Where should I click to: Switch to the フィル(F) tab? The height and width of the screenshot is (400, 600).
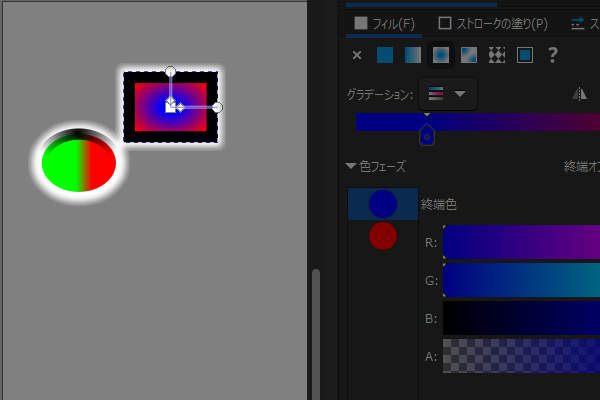[384, 24]
